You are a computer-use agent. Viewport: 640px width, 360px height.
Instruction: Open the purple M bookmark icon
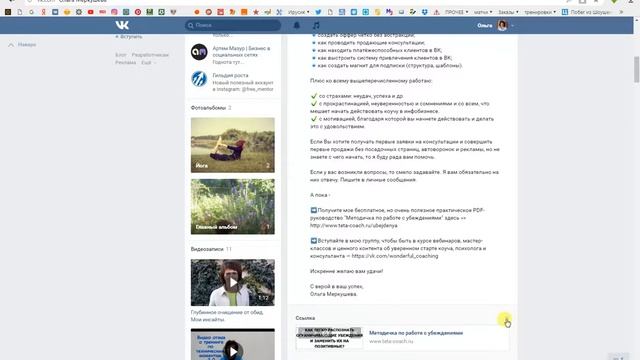[389, 12]
